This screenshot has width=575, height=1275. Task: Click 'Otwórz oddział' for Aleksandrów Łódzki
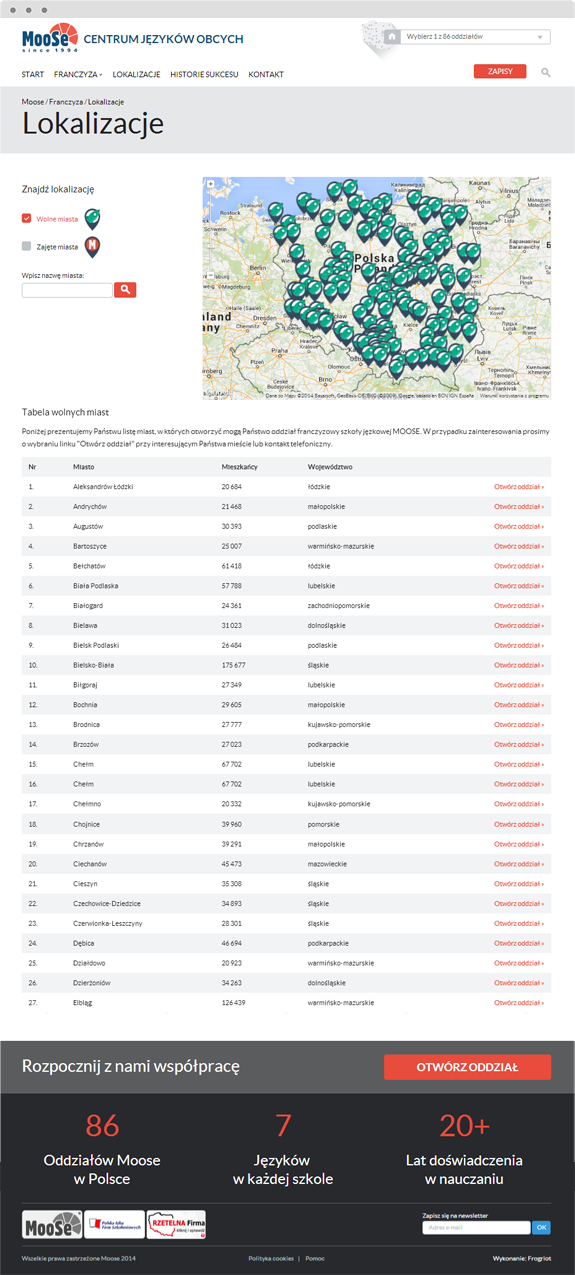(518, 487)
